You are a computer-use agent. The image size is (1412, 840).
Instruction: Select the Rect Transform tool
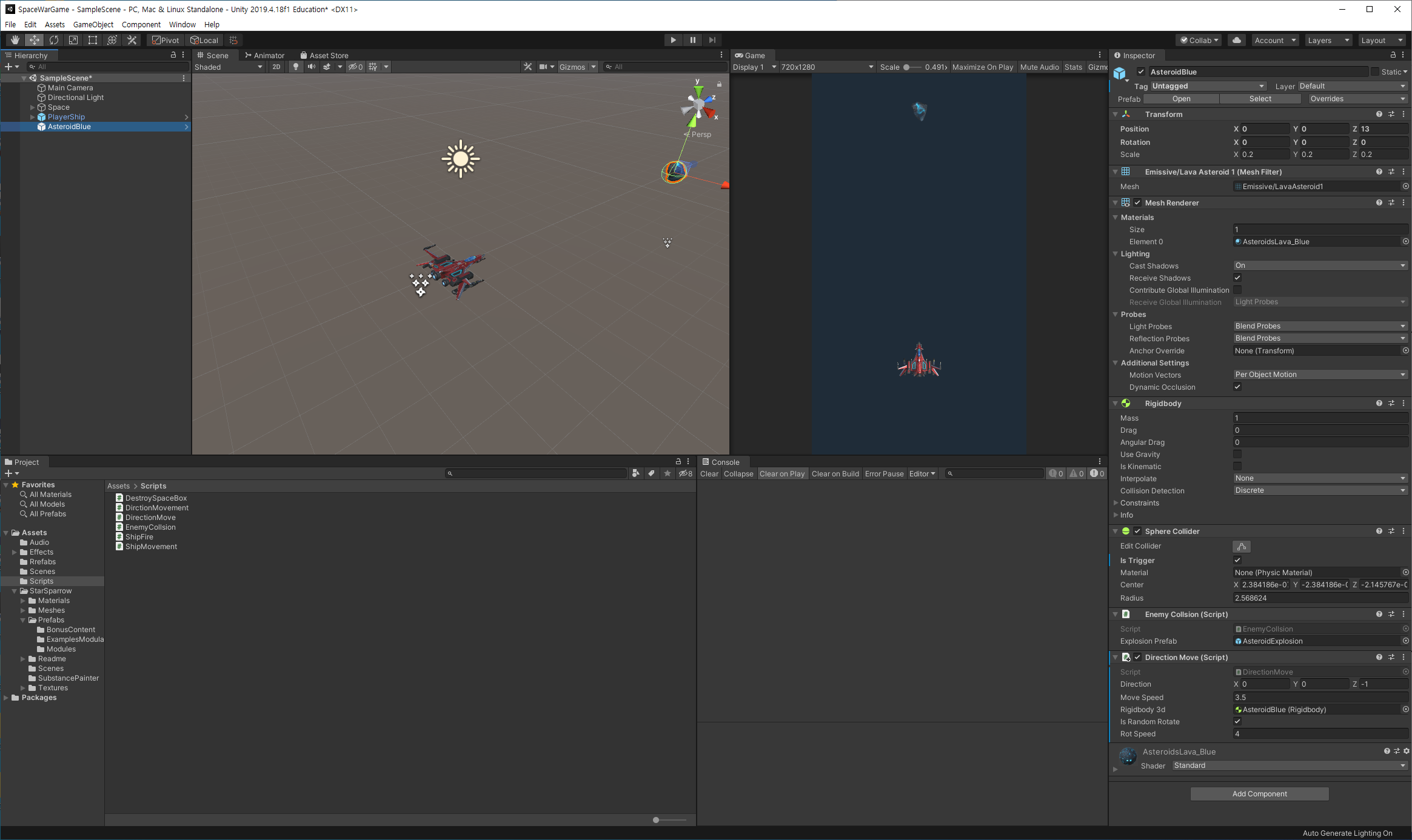click(x=93, y=40)
